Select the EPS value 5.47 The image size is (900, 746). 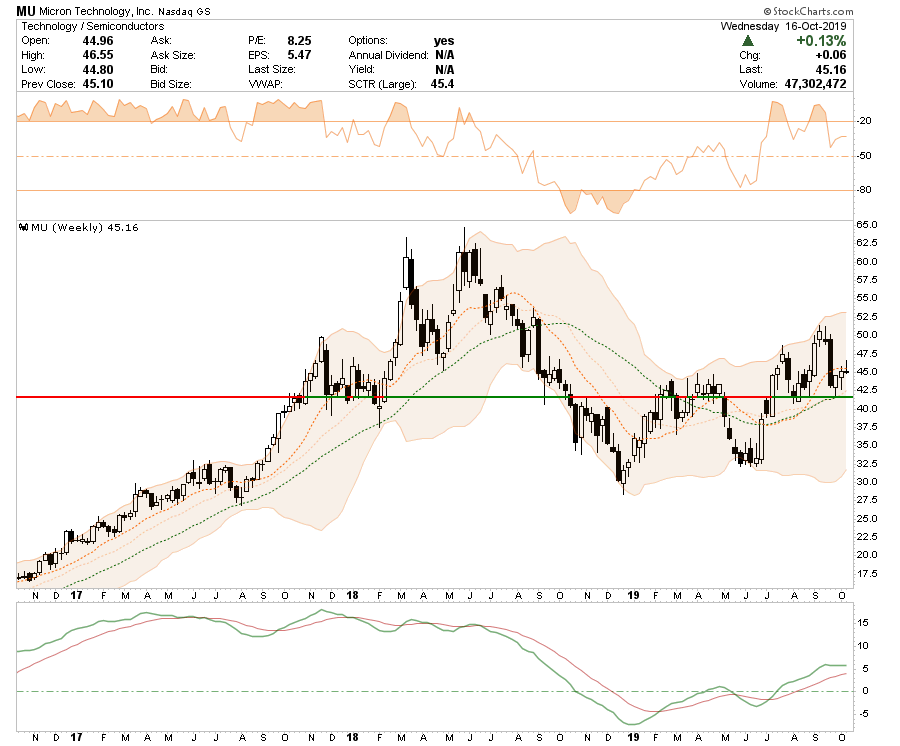[299, 55]
